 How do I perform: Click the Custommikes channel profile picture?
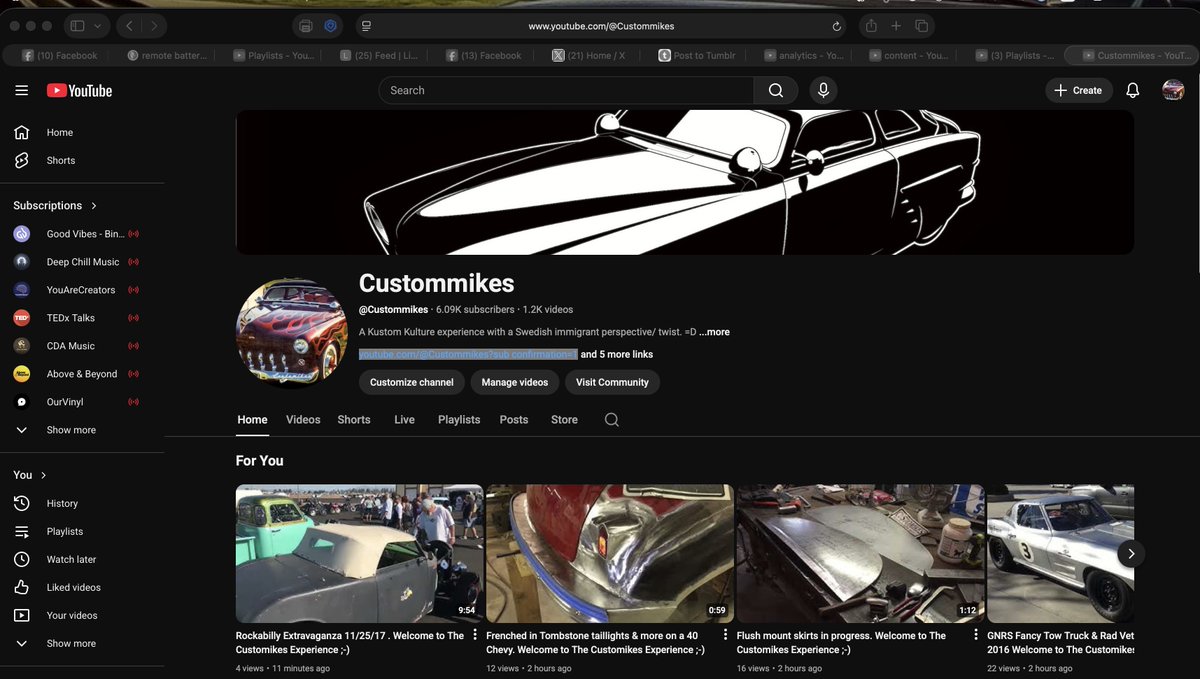(x=292, y=332)
